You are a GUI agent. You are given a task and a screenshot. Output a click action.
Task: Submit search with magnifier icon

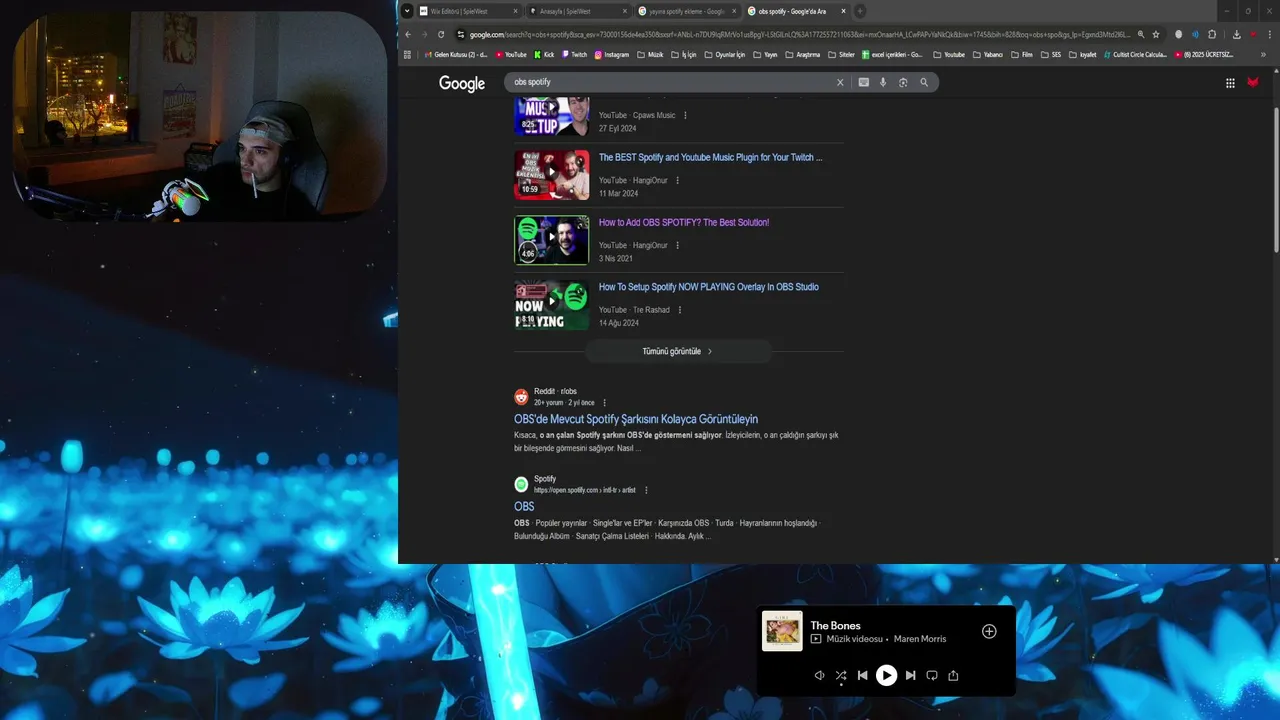[x=924, y=82]
